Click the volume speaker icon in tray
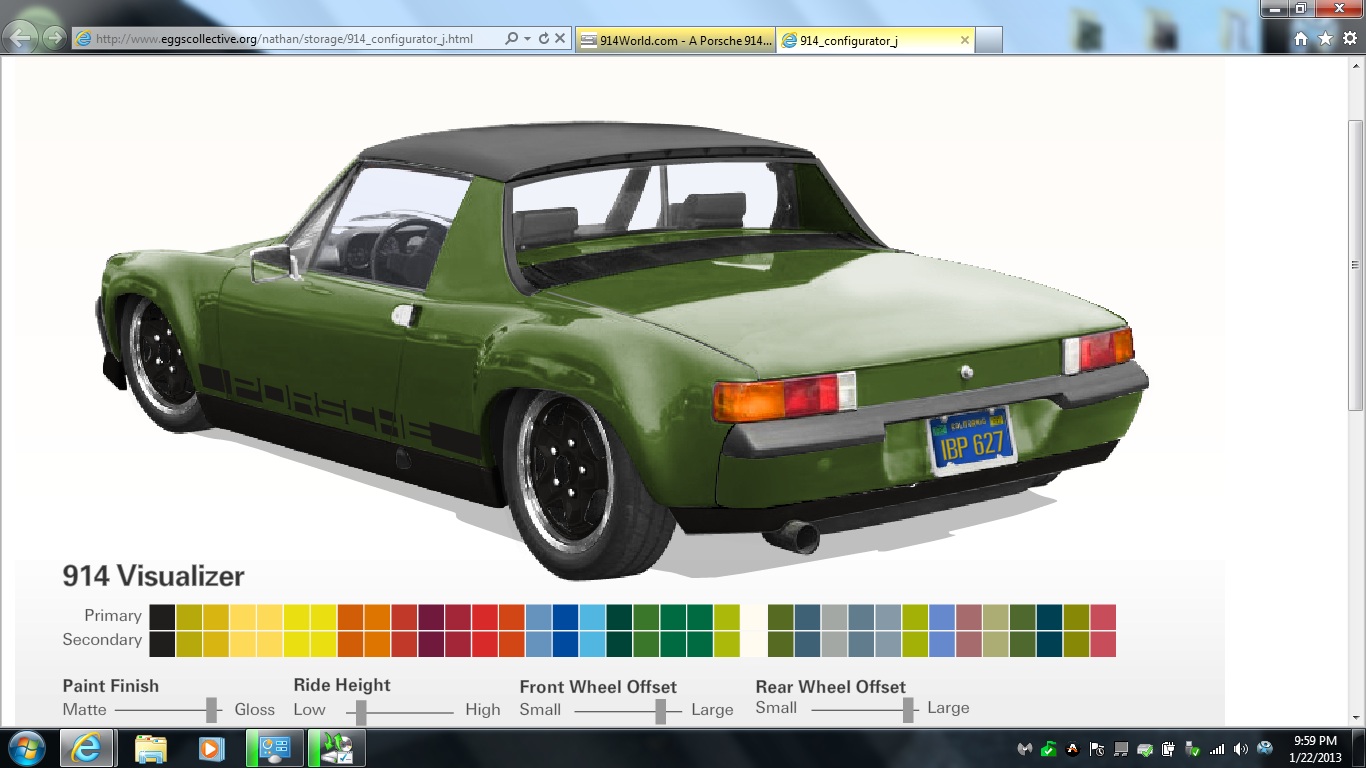Viewport: 1366px width, 777px height. (x=1240, y=749)
